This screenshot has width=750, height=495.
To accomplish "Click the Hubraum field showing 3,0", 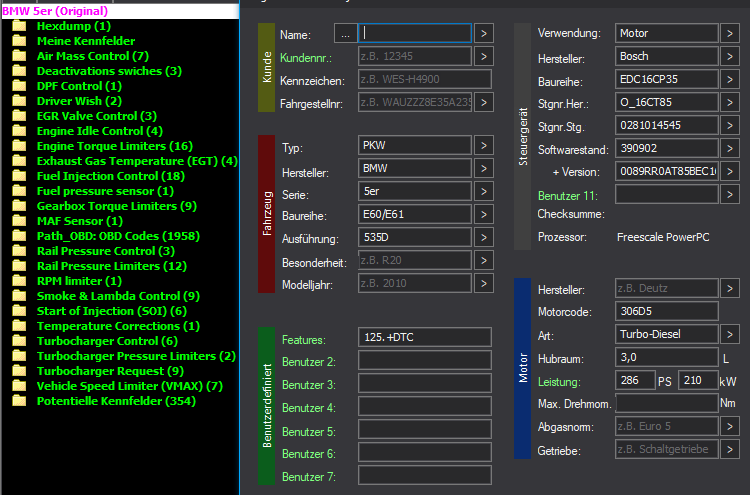I will (x=667, y=357).
